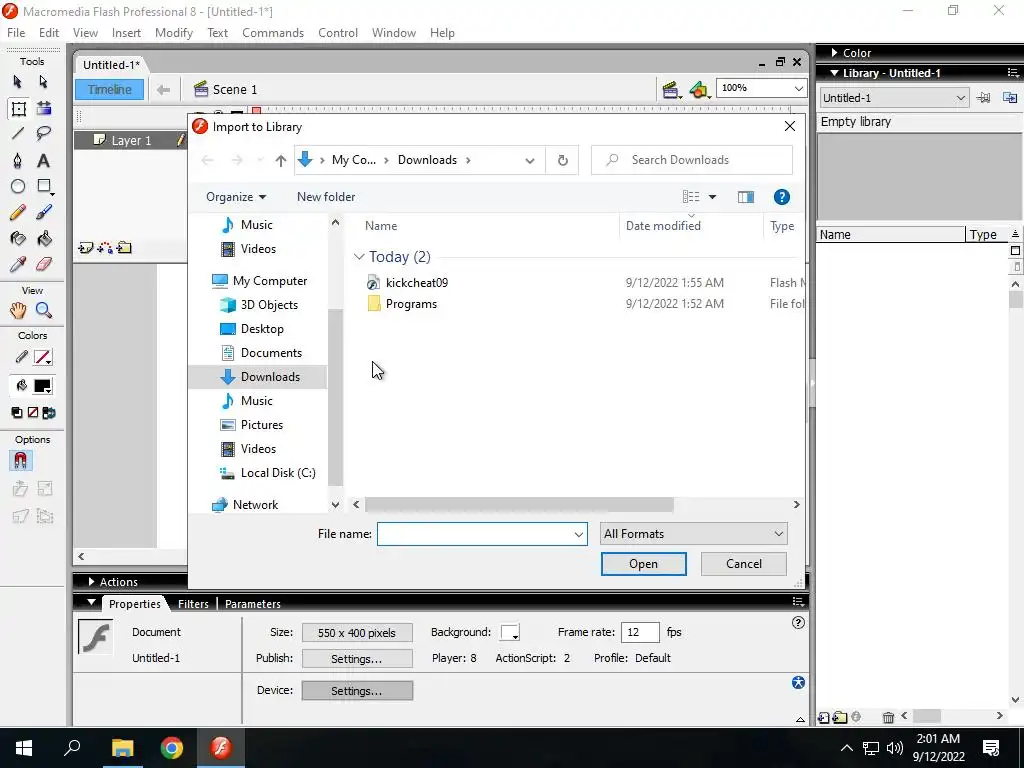1024x768 pixels.
Task: Select Desktop in the navigation pane
Action: click(x=262, y=328)
